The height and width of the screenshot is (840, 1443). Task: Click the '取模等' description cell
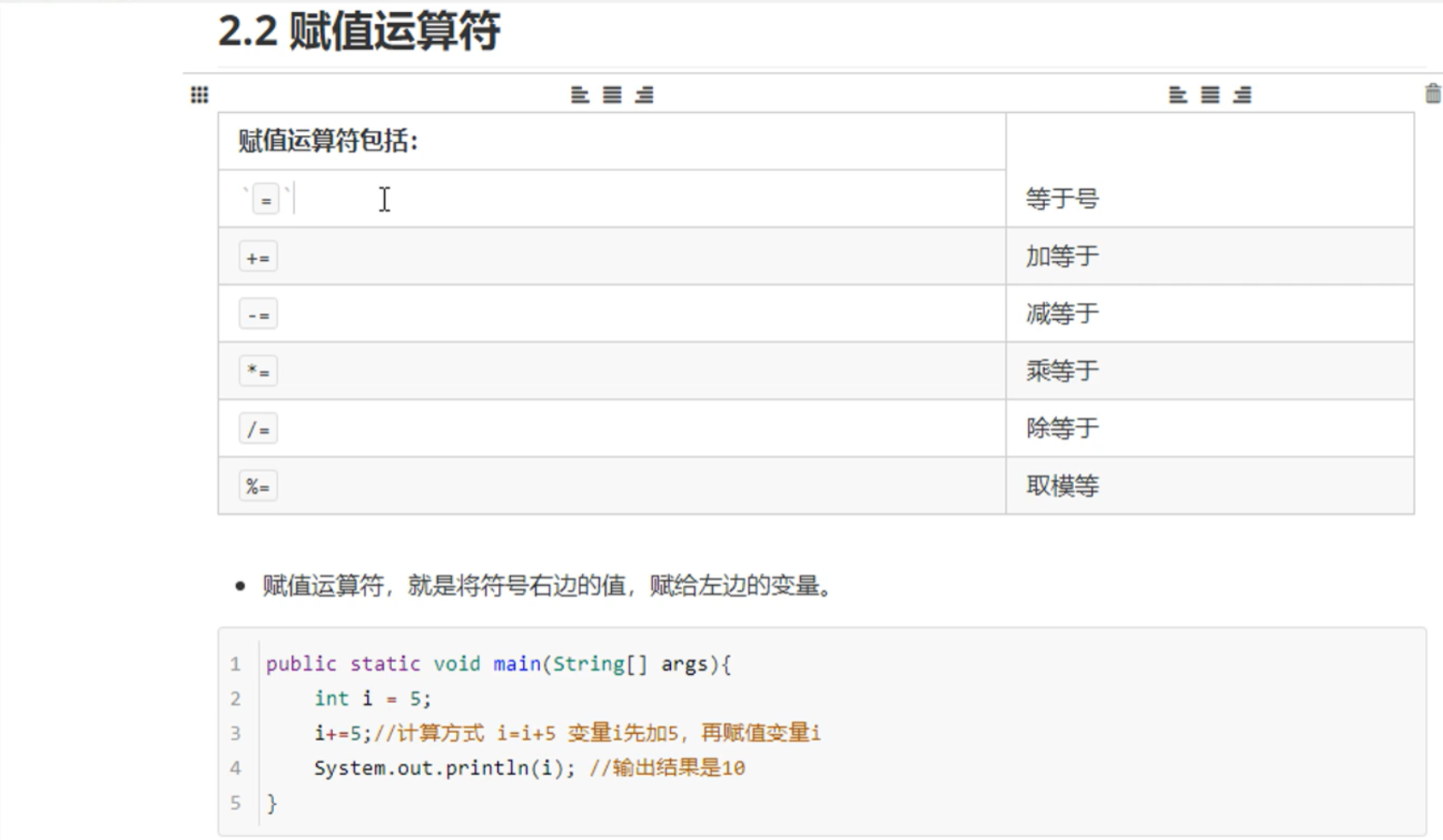point(1062,486)
